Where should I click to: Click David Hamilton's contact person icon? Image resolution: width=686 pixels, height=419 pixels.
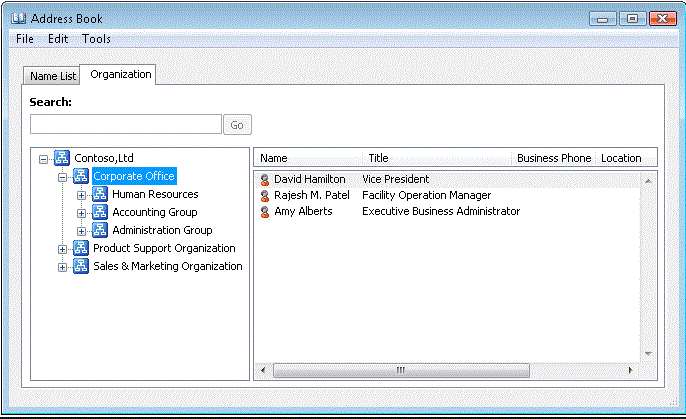[x=265, y=180]
